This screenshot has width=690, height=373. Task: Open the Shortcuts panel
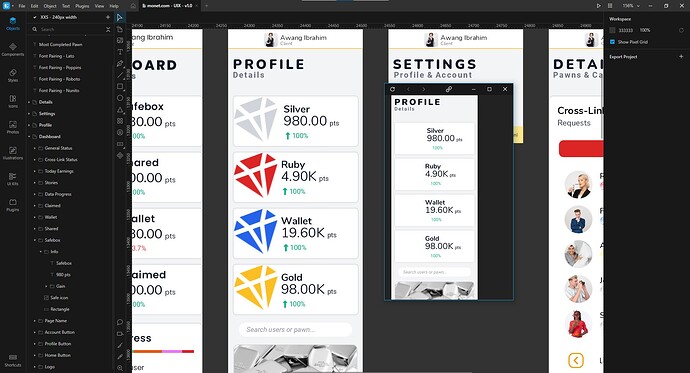[13, 361]
